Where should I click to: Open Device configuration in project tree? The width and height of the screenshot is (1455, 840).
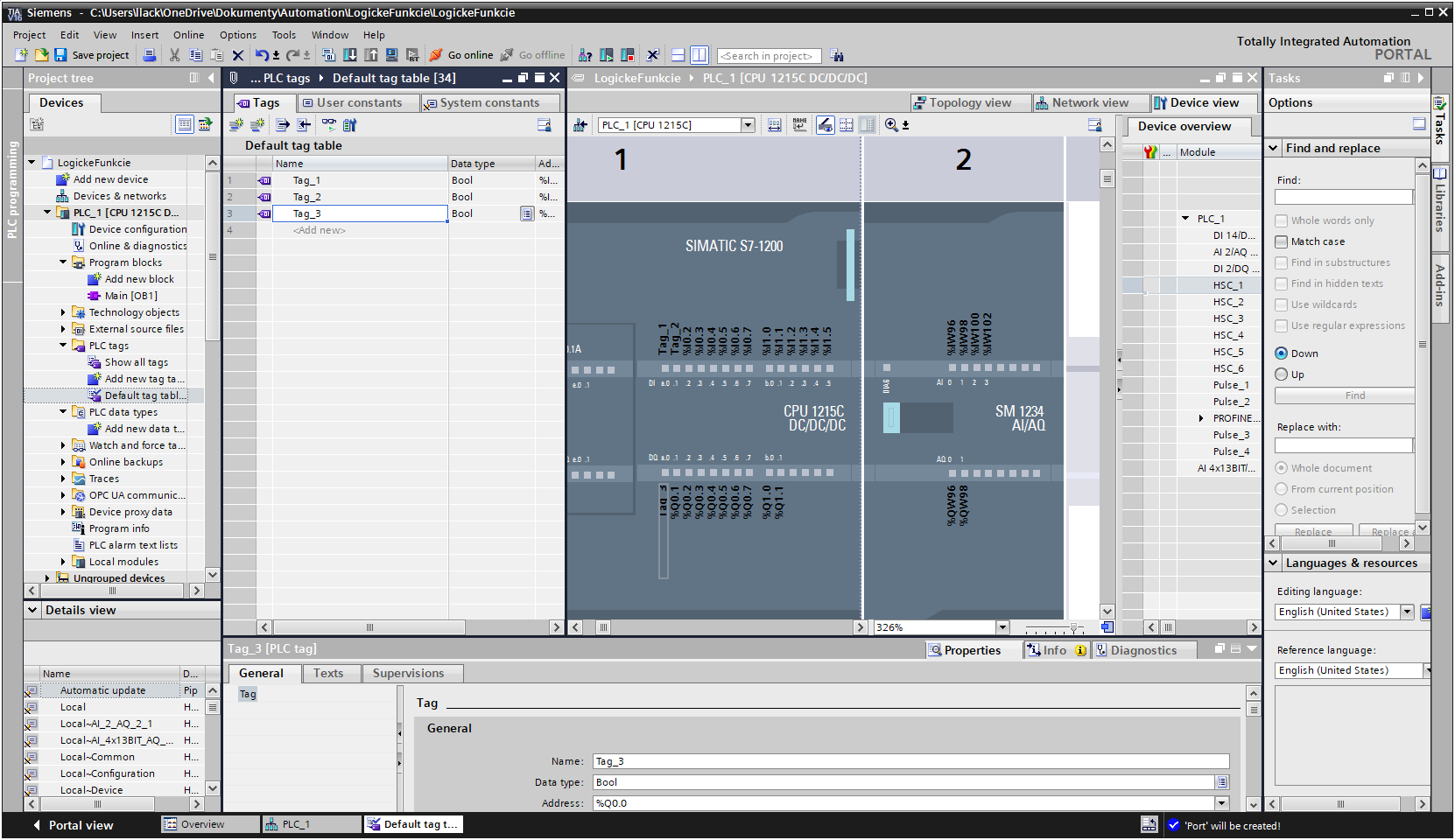[x=137, y=229]
